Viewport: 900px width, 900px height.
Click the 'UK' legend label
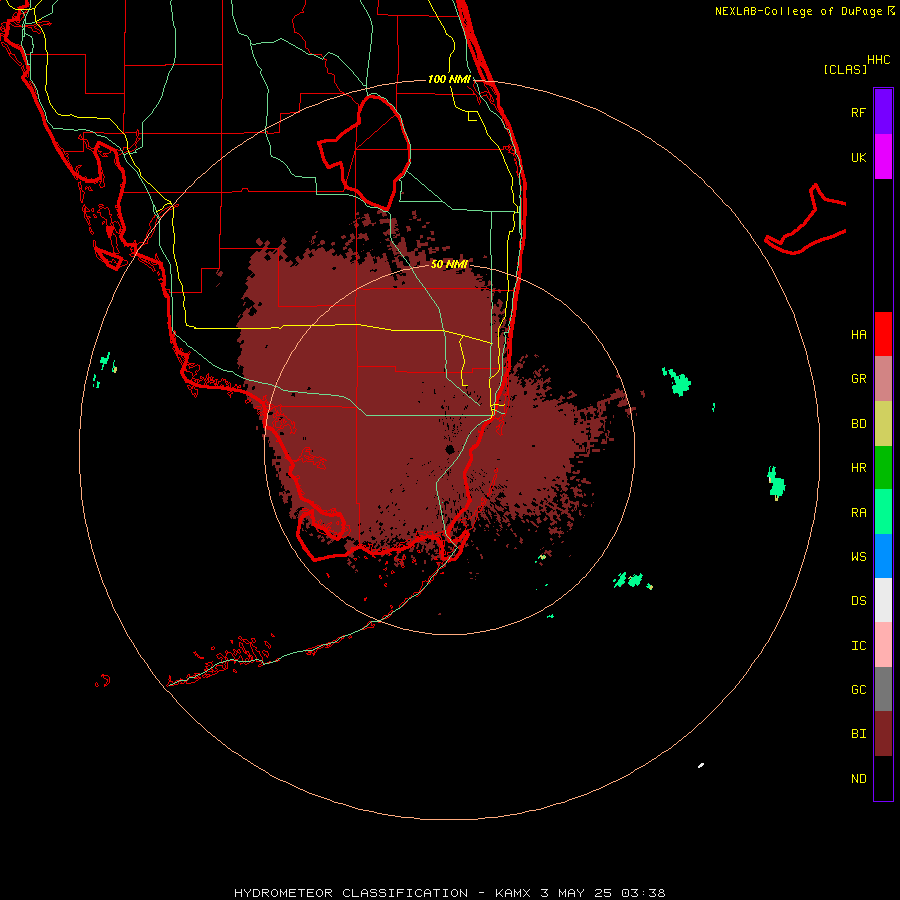pyautogui.click(x=859, y=157)
